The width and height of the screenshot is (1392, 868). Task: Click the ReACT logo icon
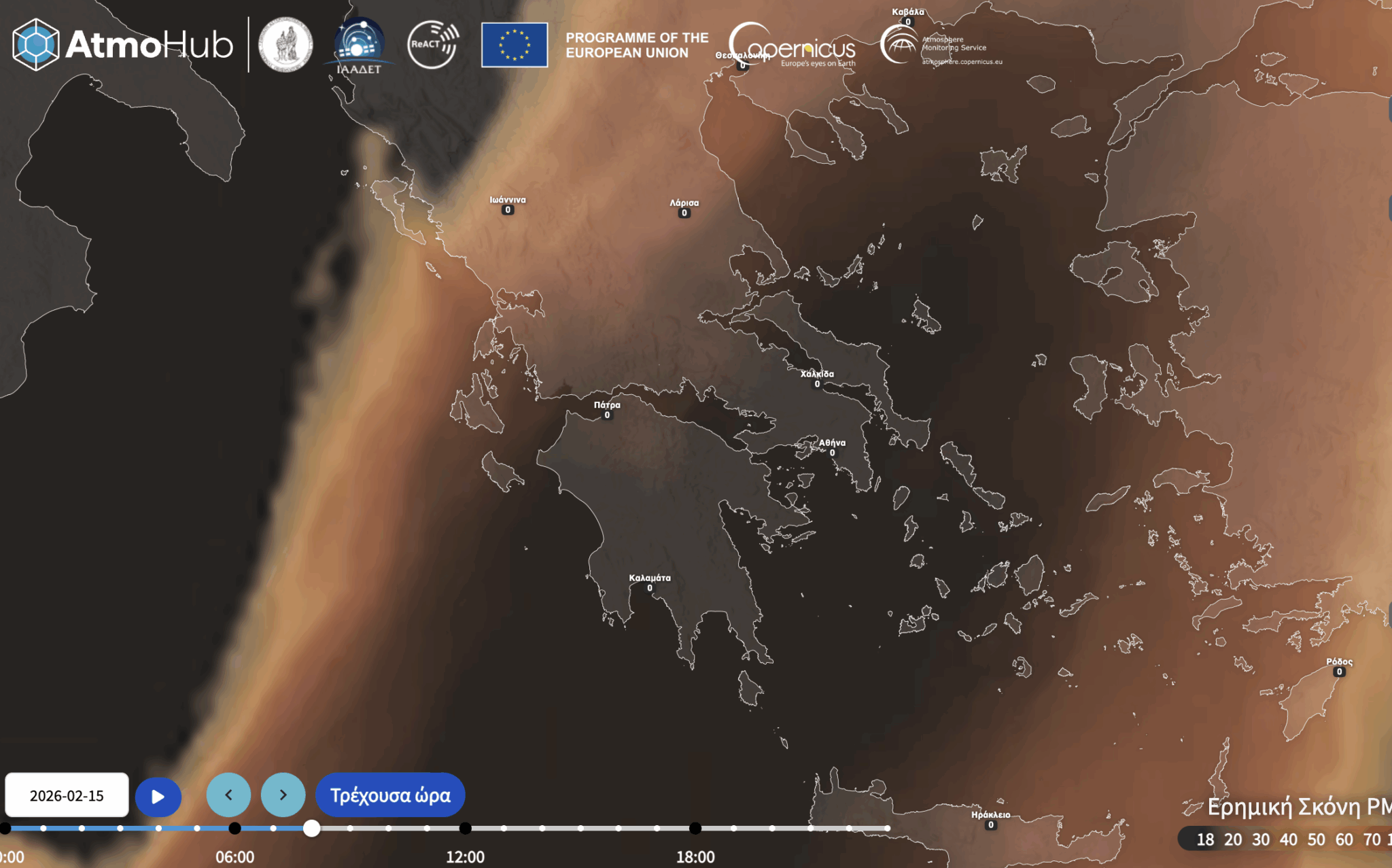pyautogui.click(x=433, y=45)
